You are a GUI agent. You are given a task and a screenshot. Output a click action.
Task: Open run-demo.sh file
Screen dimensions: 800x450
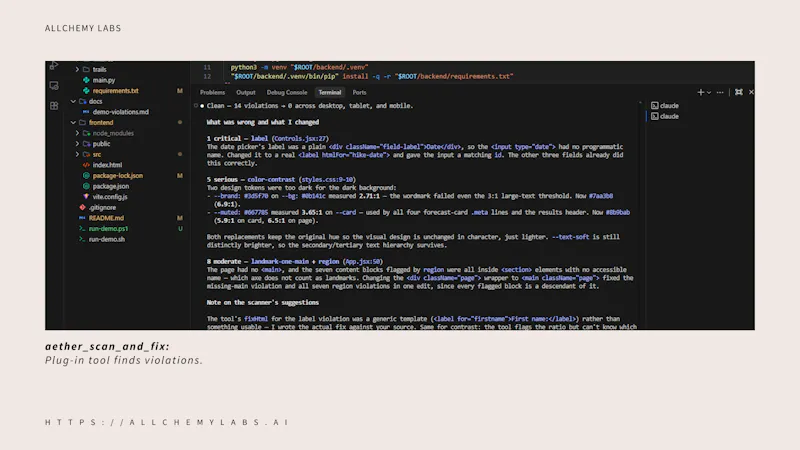107,239
